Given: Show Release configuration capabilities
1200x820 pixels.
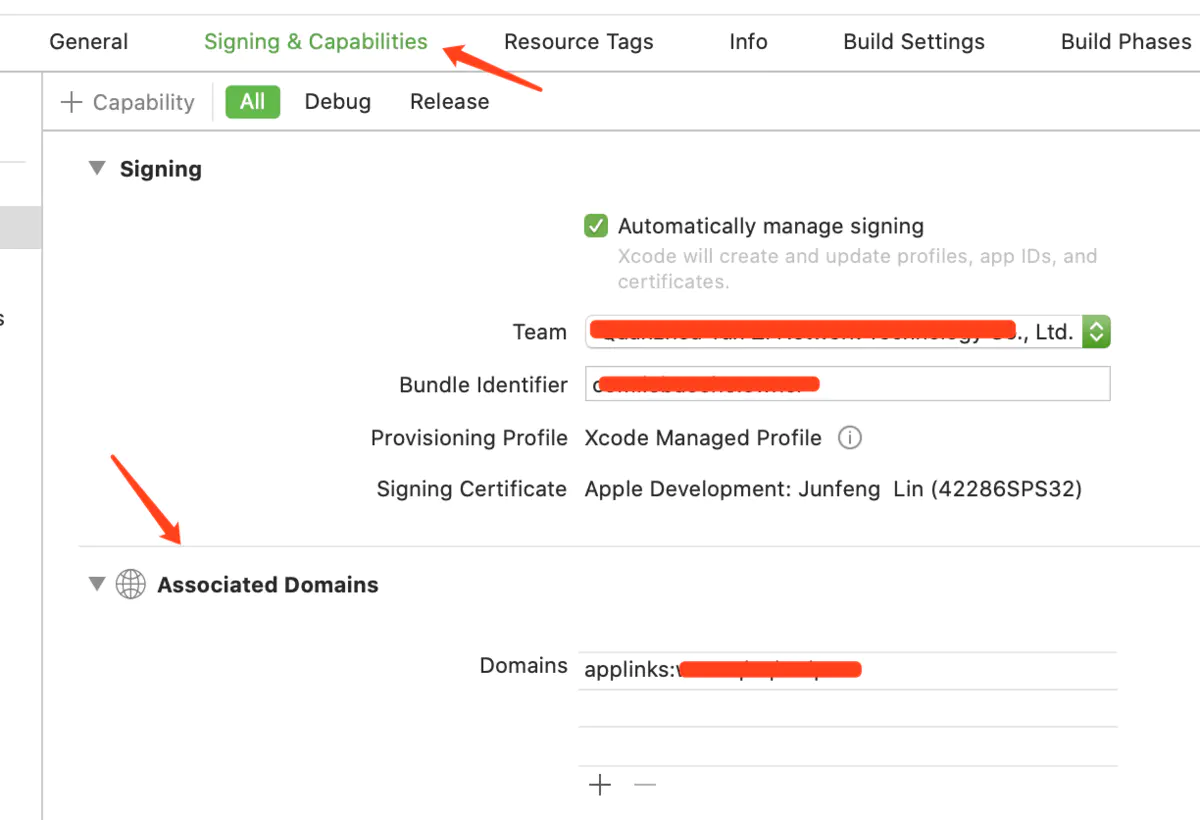Looking at the screenshot, I should 450,102.
